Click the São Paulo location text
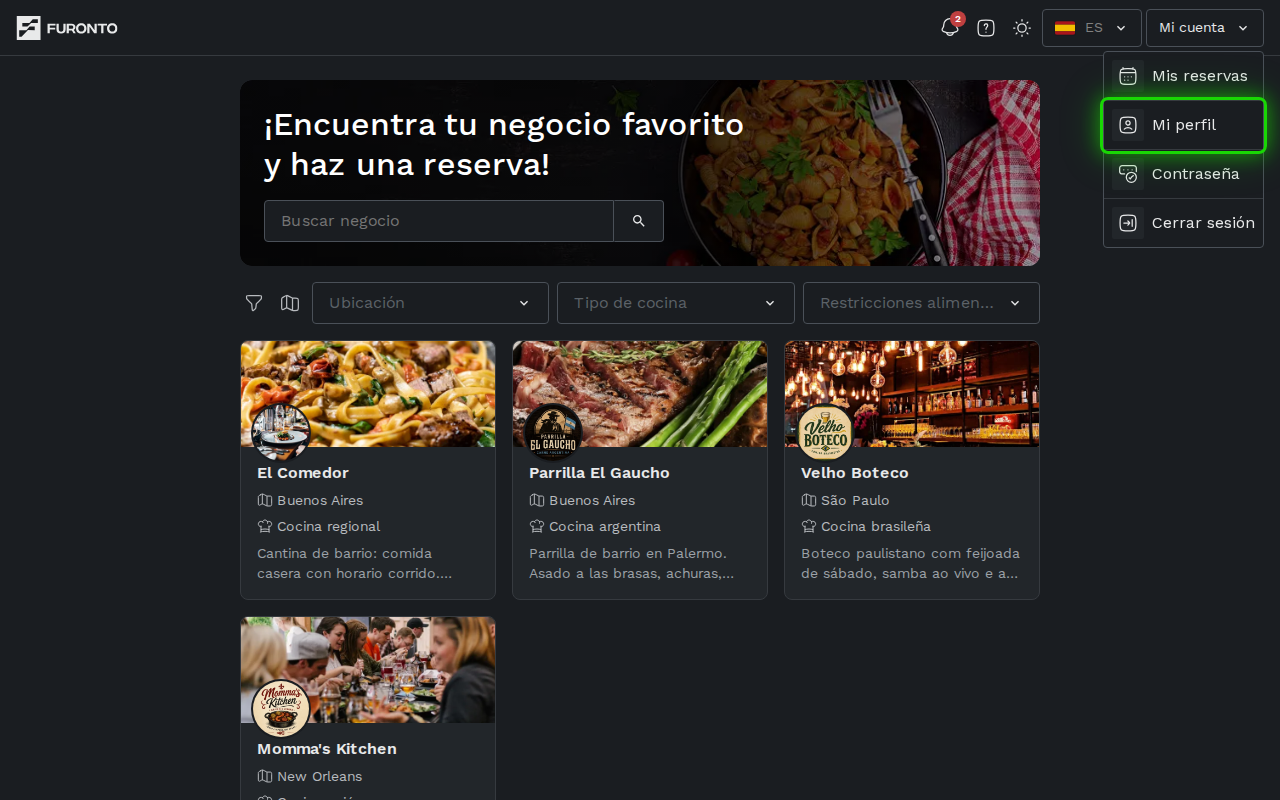1280x800 pixels. click(855, 500)
